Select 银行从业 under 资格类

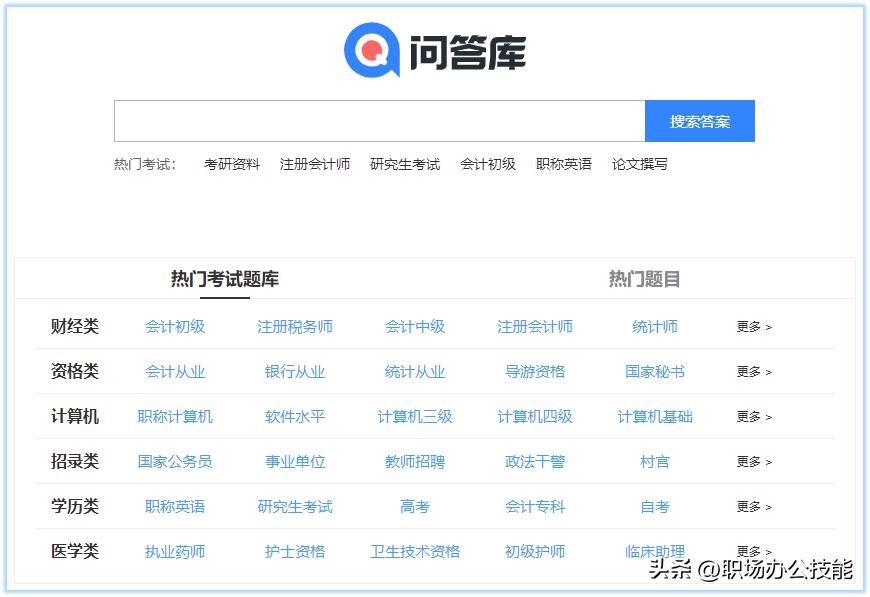coord(293,371)
